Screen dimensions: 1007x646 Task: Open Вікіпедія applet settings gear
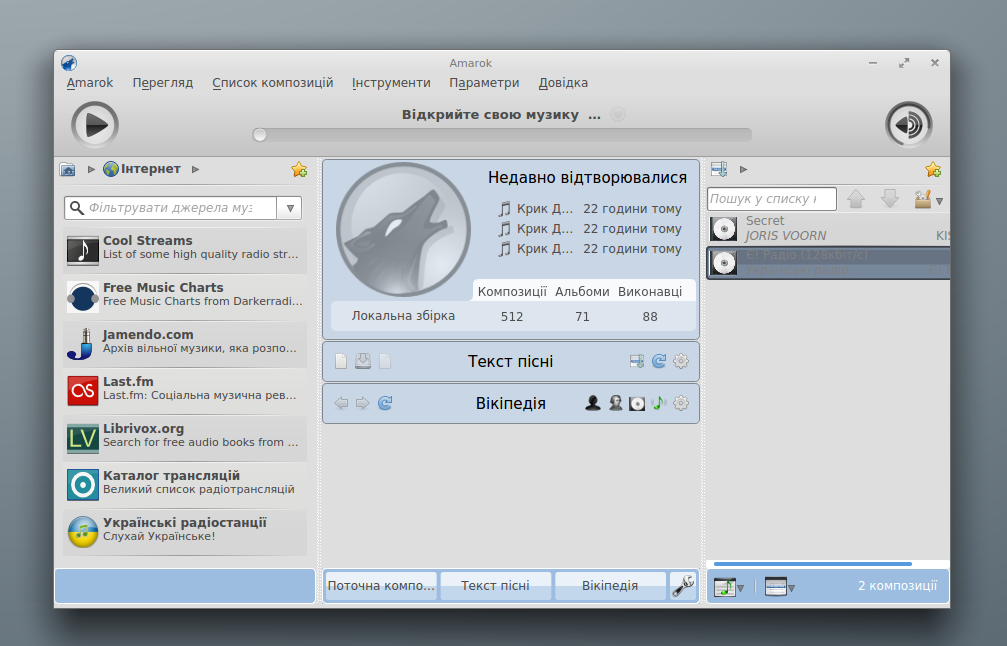click(681, 403)
